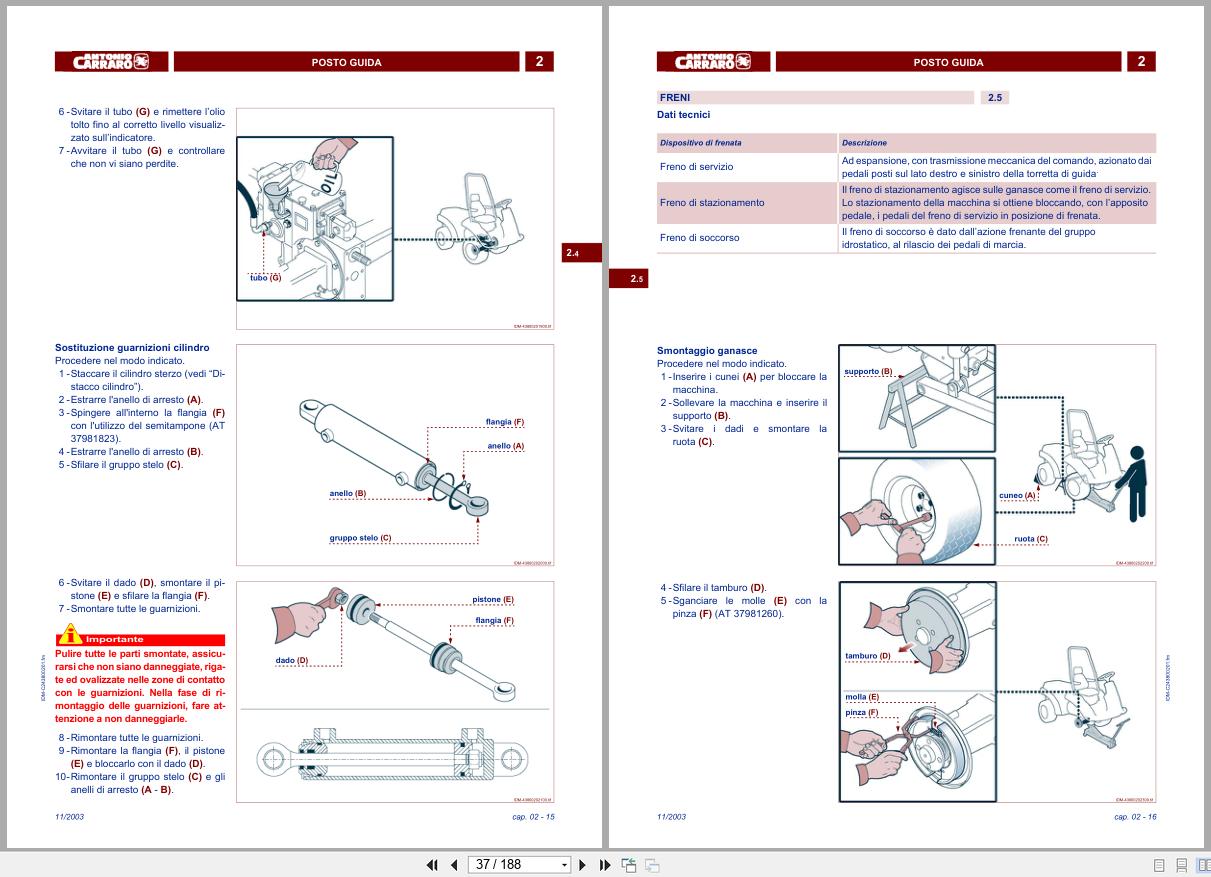The height and width of the screenshot is (877, 1211).
Task: Click the 'cuneo (A)' diagram label
Action: coord(1018,495)
